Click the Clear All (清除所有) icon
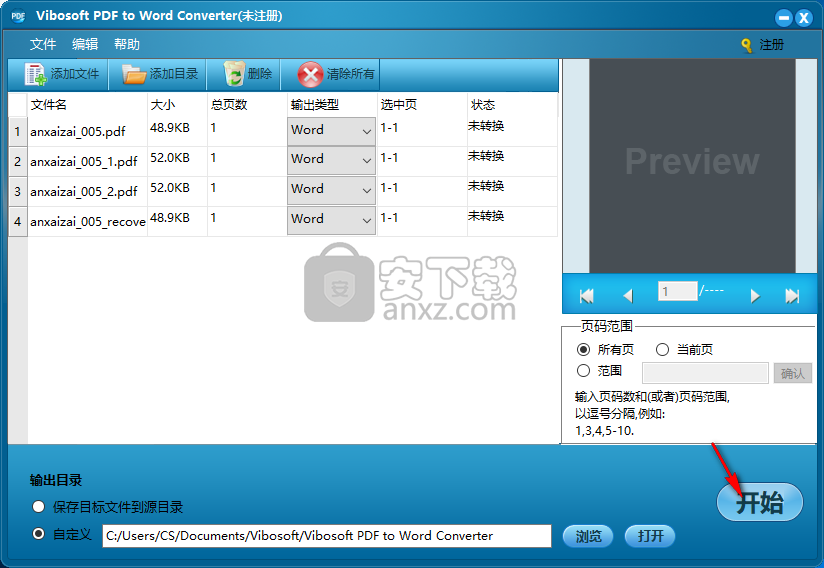824x568 pixels. point(311,74)
